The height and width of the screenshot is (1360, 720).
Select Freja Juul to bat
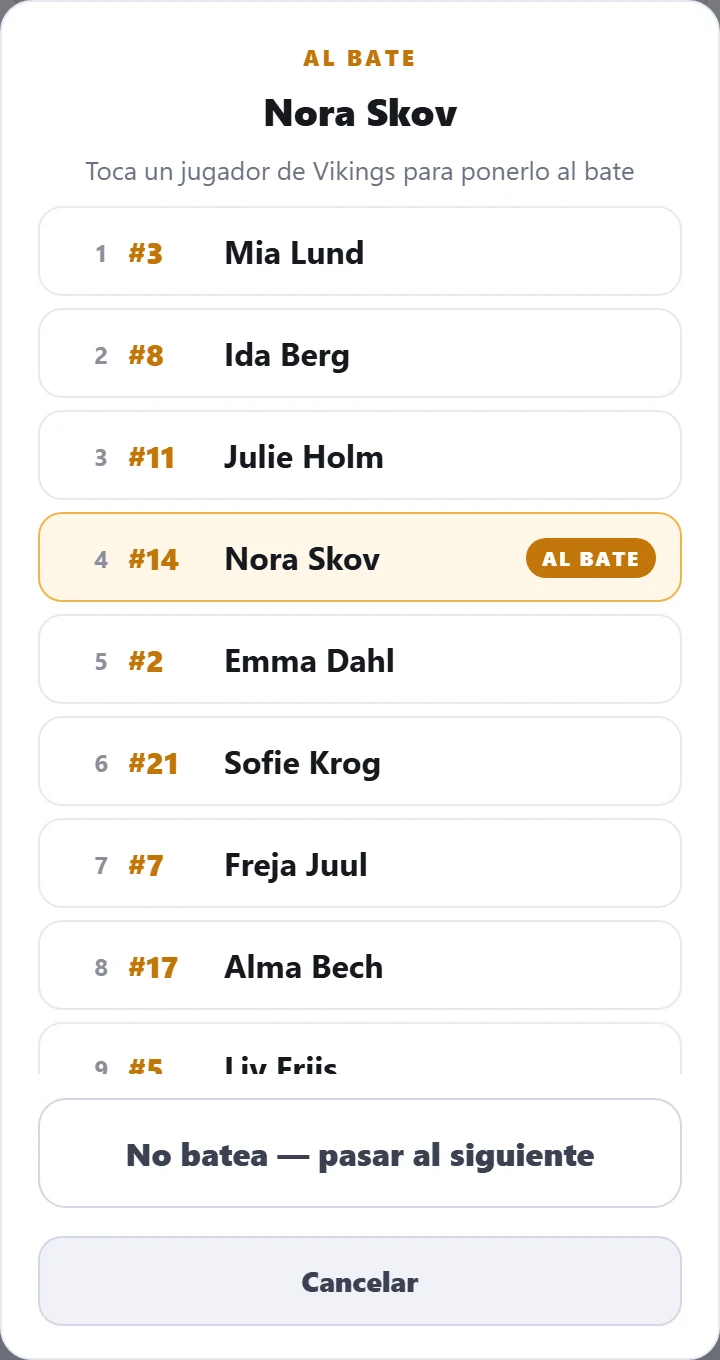(360, 863)
